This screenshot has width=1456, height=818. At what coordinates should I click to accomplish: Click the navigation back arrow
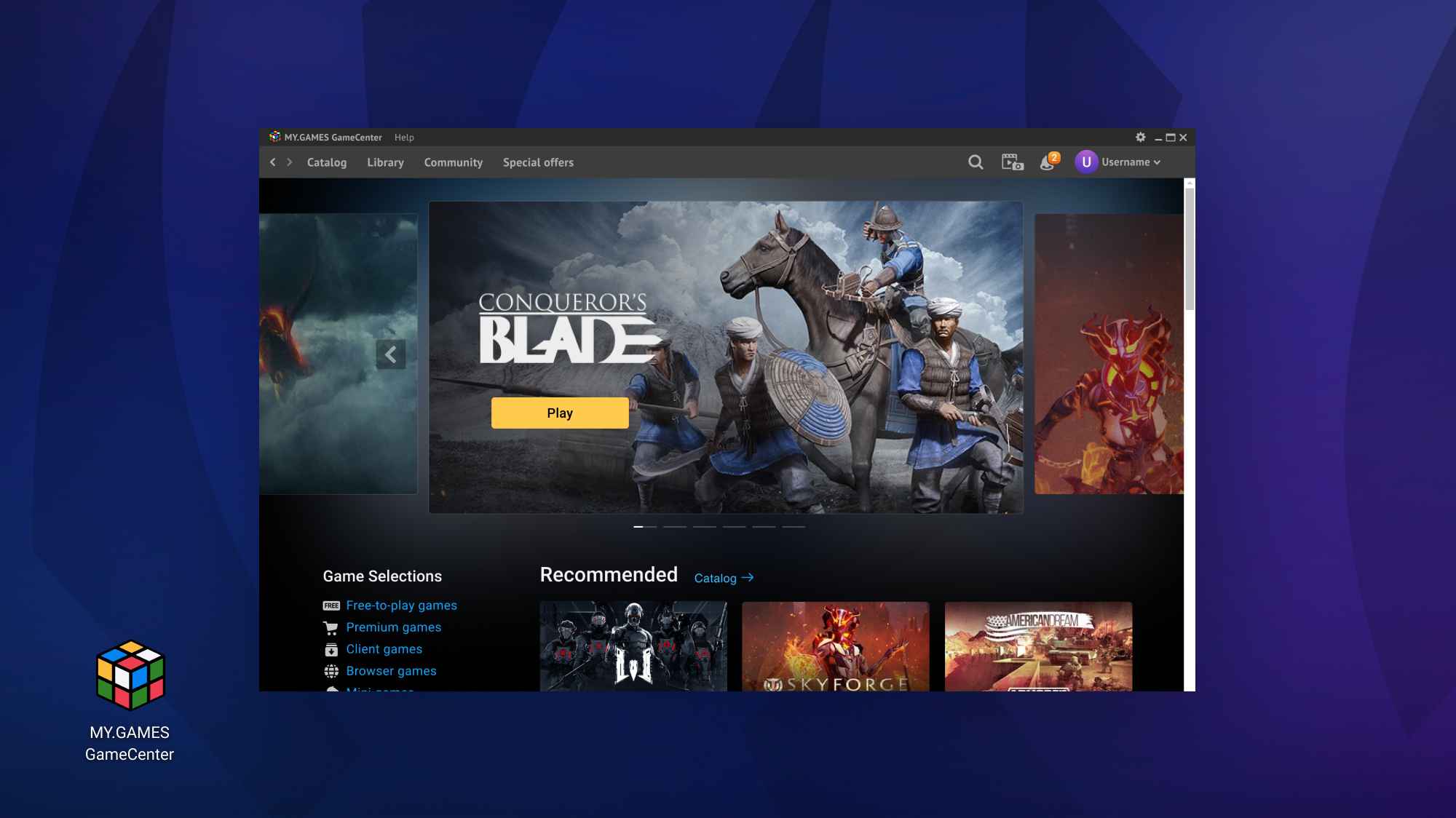273,162
